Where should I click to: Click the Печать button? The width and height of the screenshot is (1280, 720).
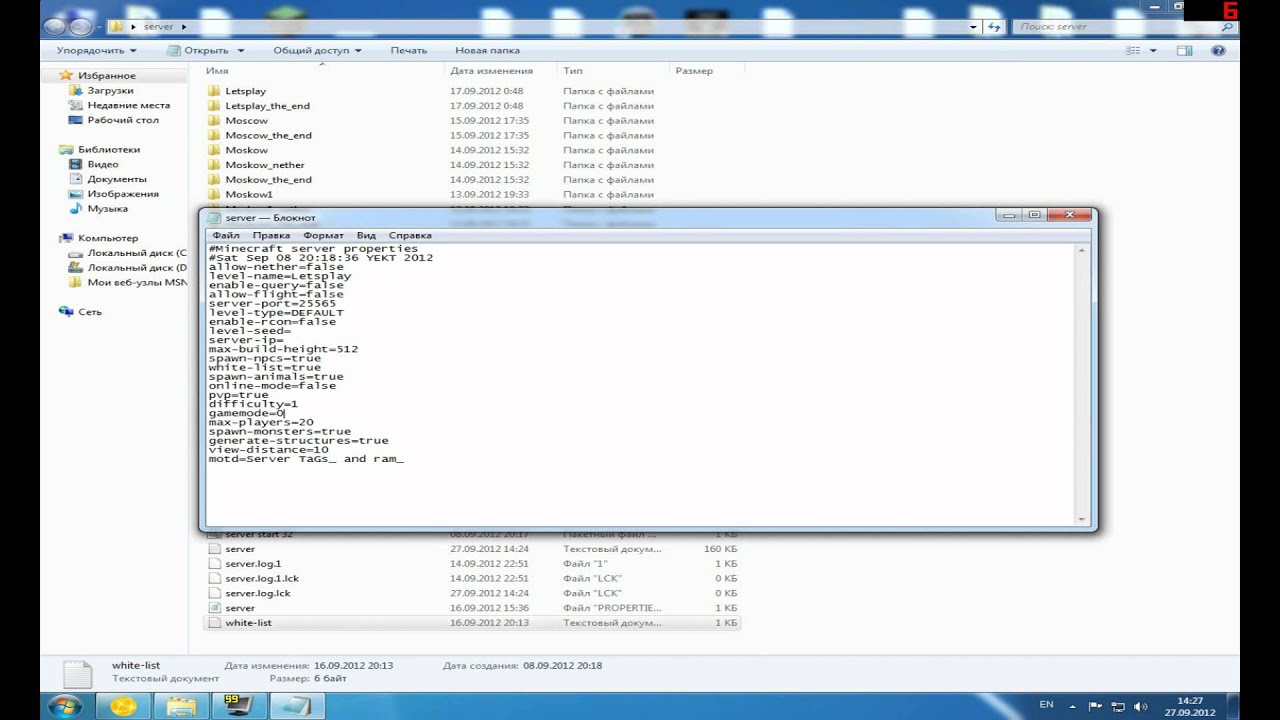tap(408, 50)
